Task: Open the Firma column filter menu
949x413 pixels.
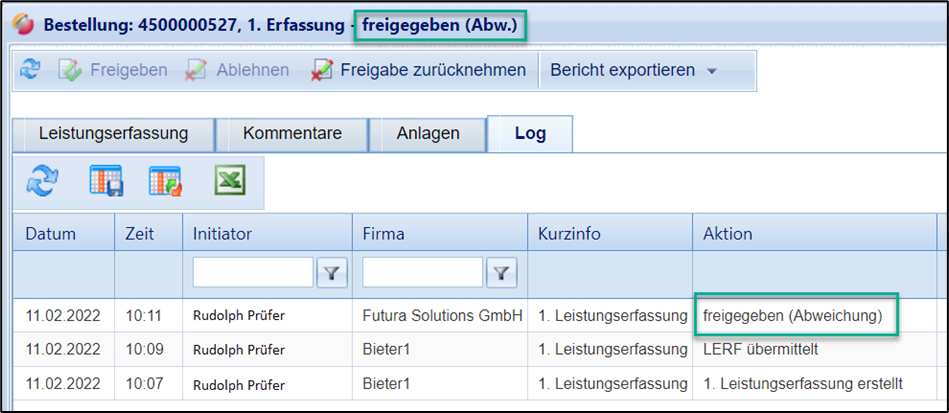Action: coord(501,272)
